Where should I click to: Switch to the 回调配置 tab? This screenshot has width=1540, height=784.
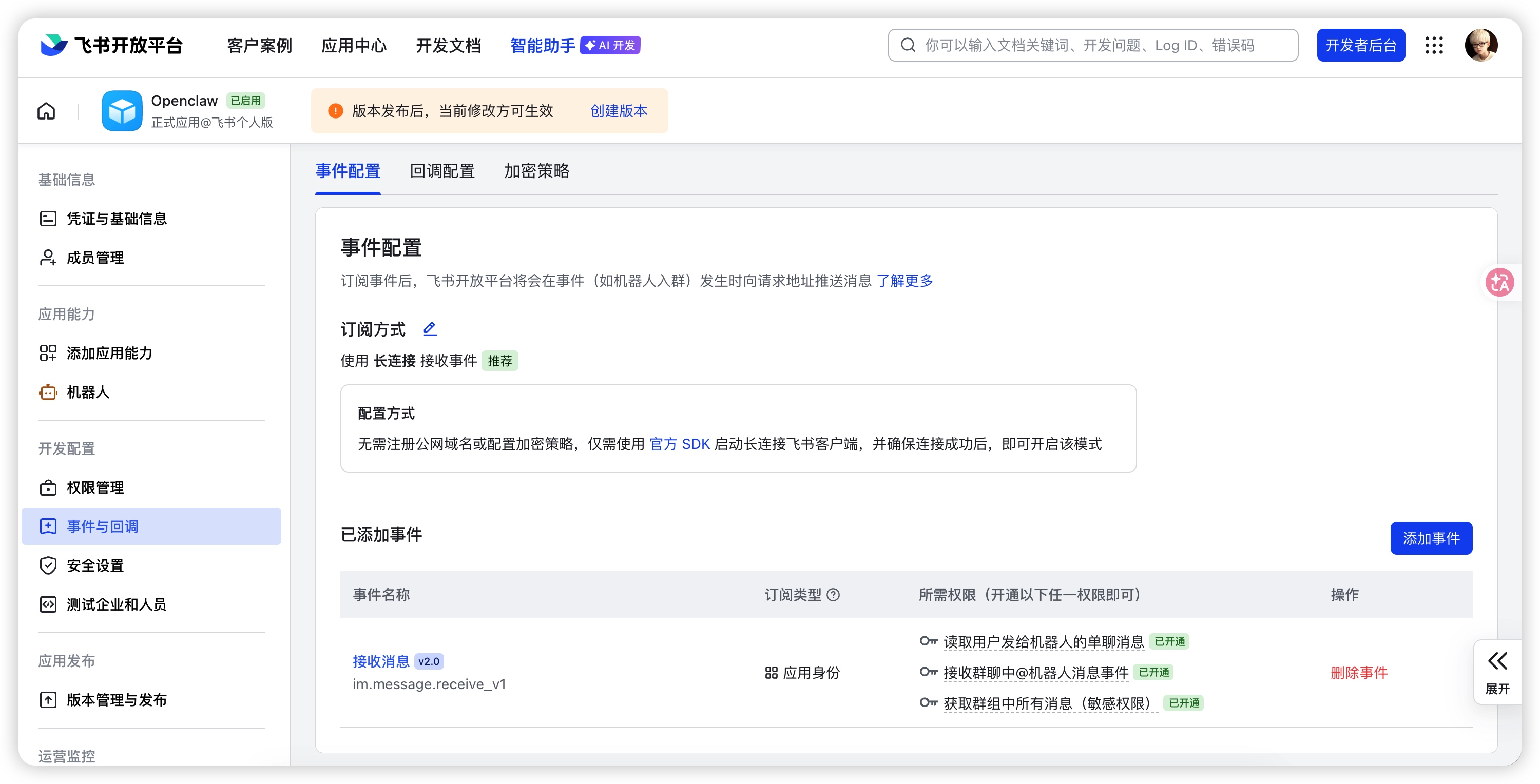(x=442, y=171)
